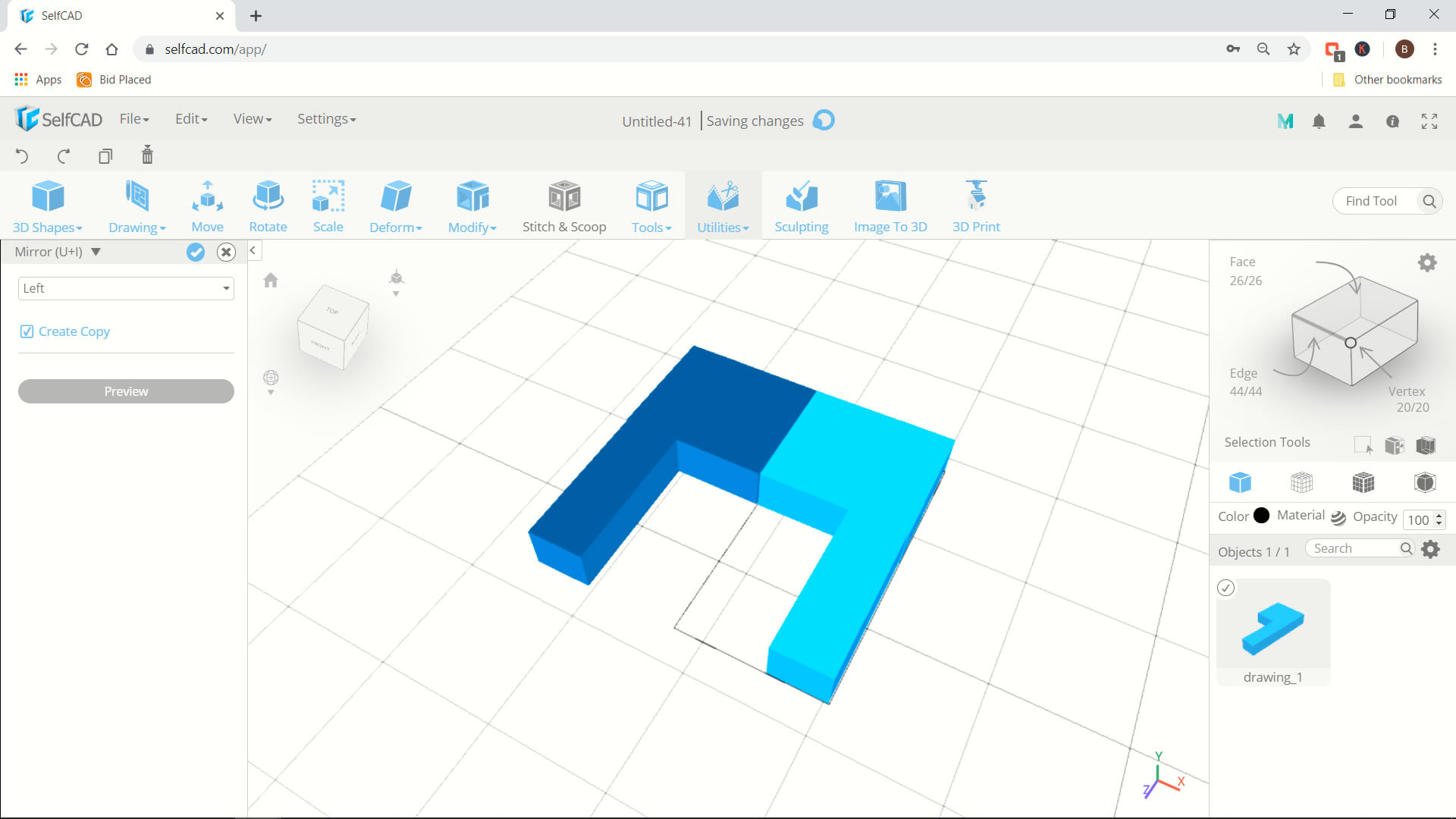Click the Find Tool search field

click(1386, 201)
